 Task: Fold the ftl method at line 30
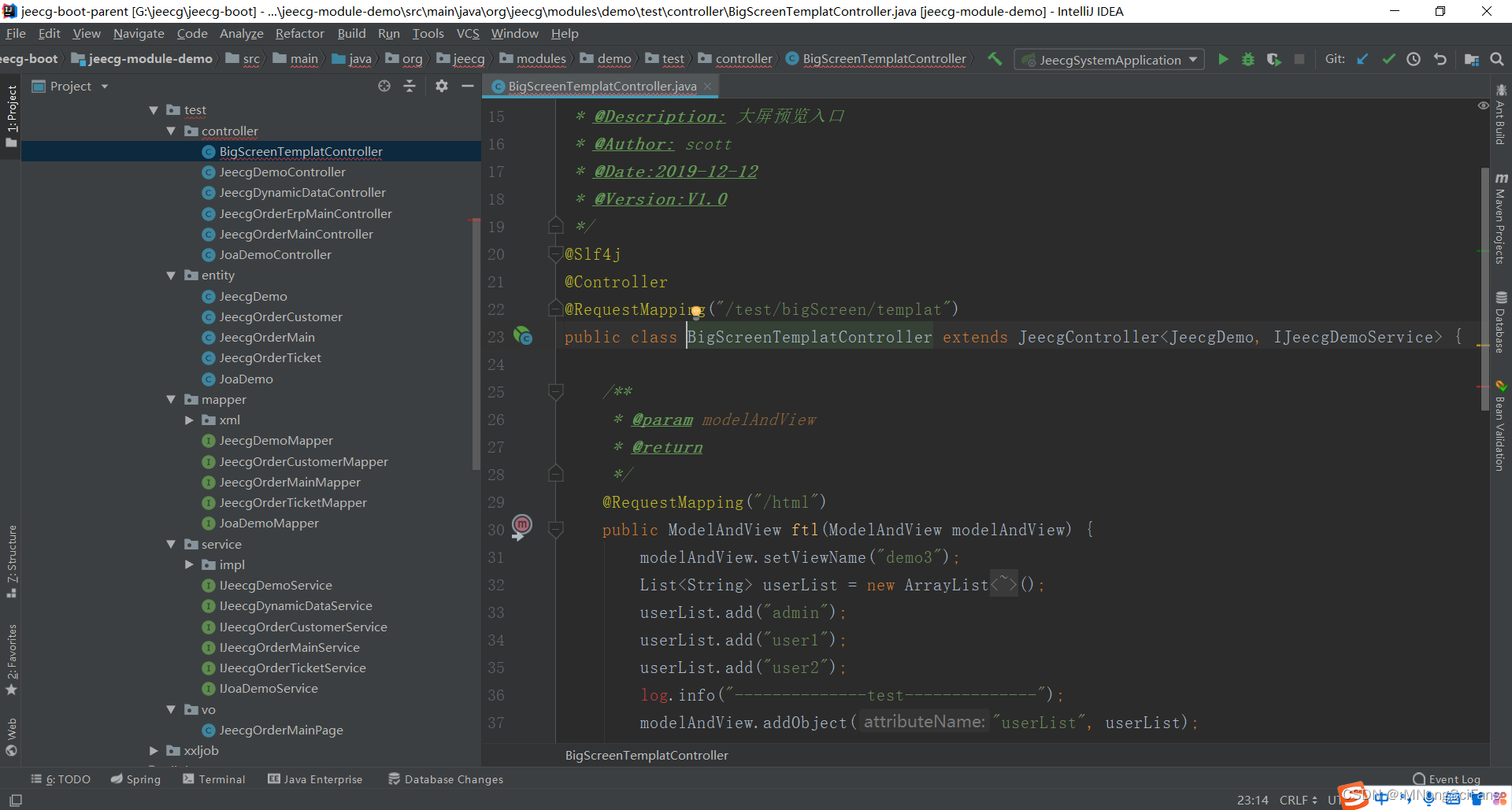click(x=556, y=529)
